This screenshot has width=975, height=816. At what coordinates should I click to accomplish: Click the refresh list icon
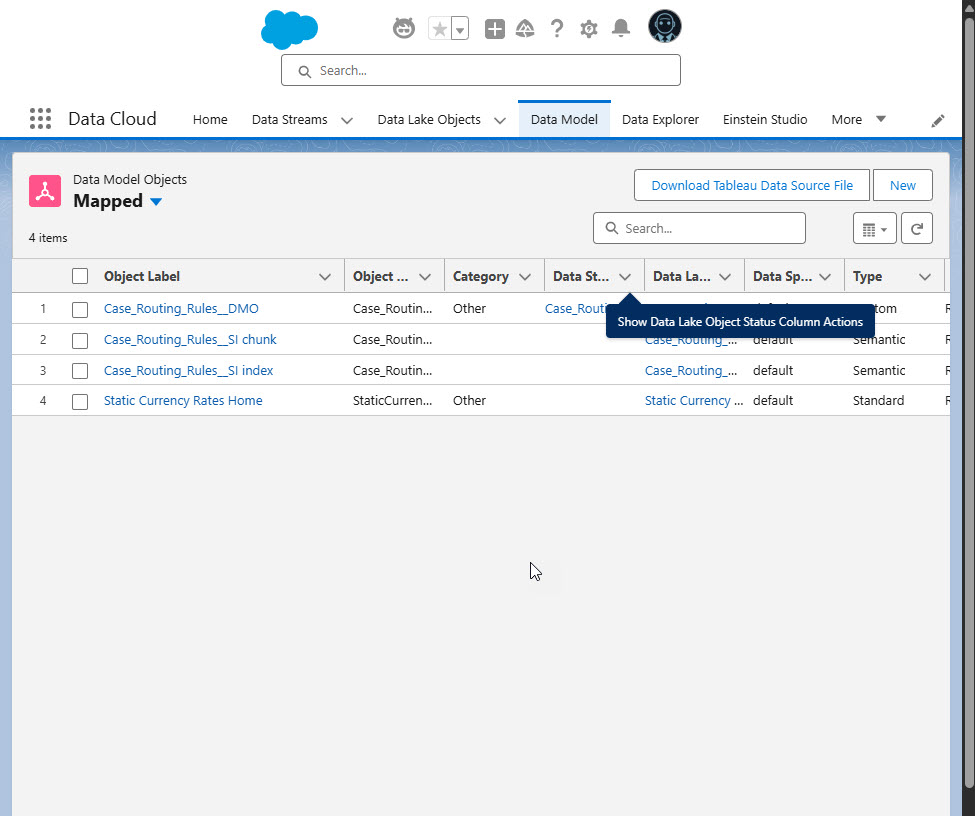[917, 228]
